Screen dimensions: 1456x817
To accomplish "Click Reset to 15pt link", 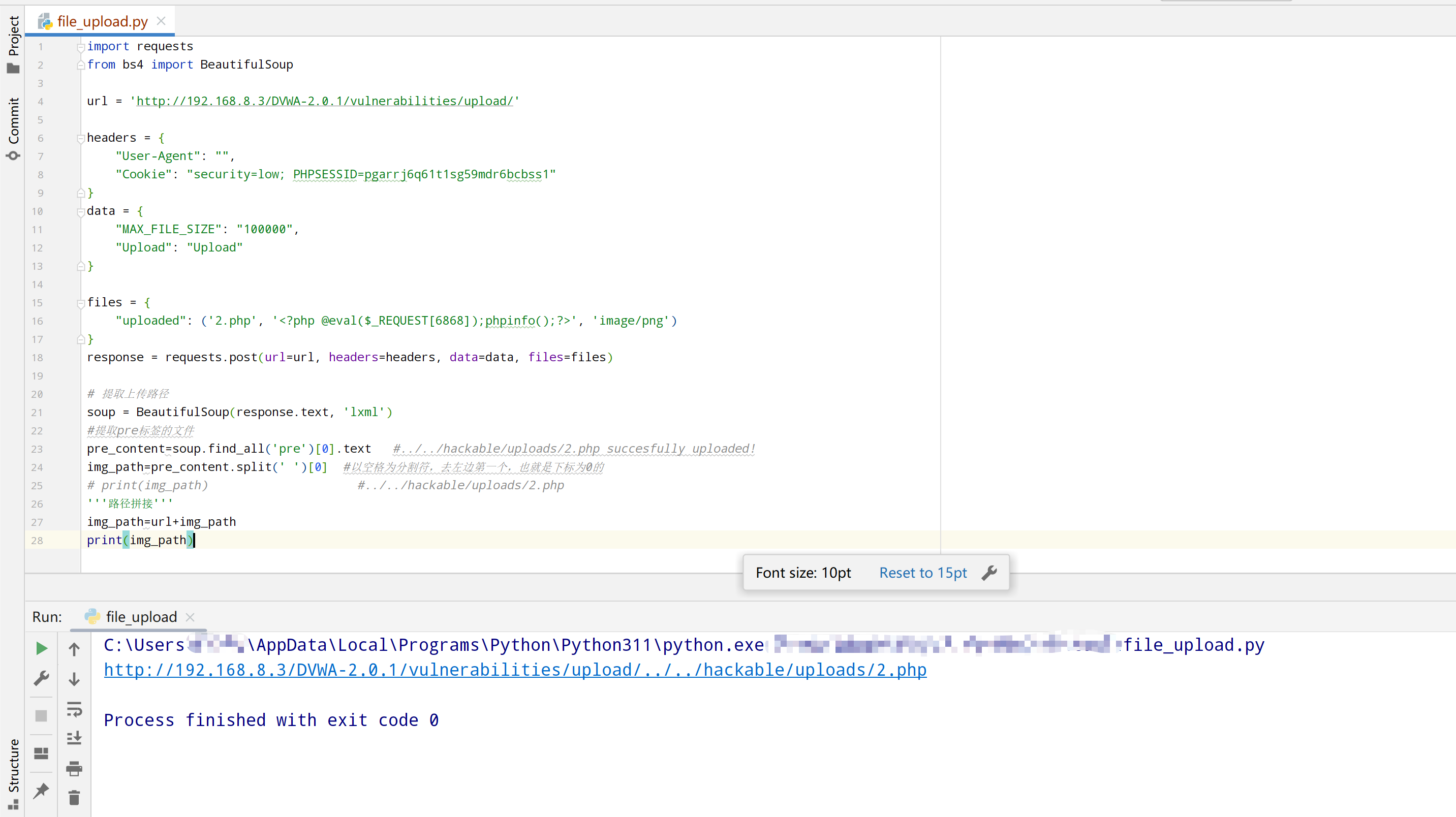I will pos(922,573).
